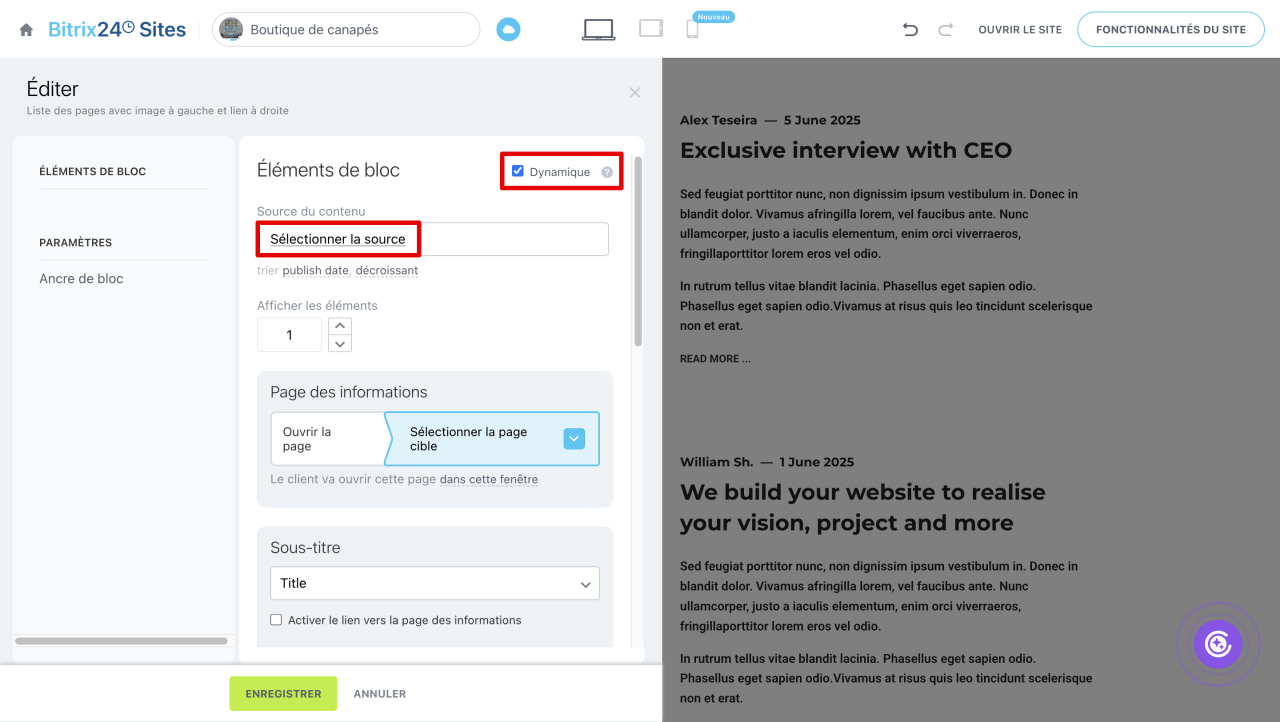Screen dimensions: 1280x722
Task: Click the Source du contenu label
Action: [311, 211]
